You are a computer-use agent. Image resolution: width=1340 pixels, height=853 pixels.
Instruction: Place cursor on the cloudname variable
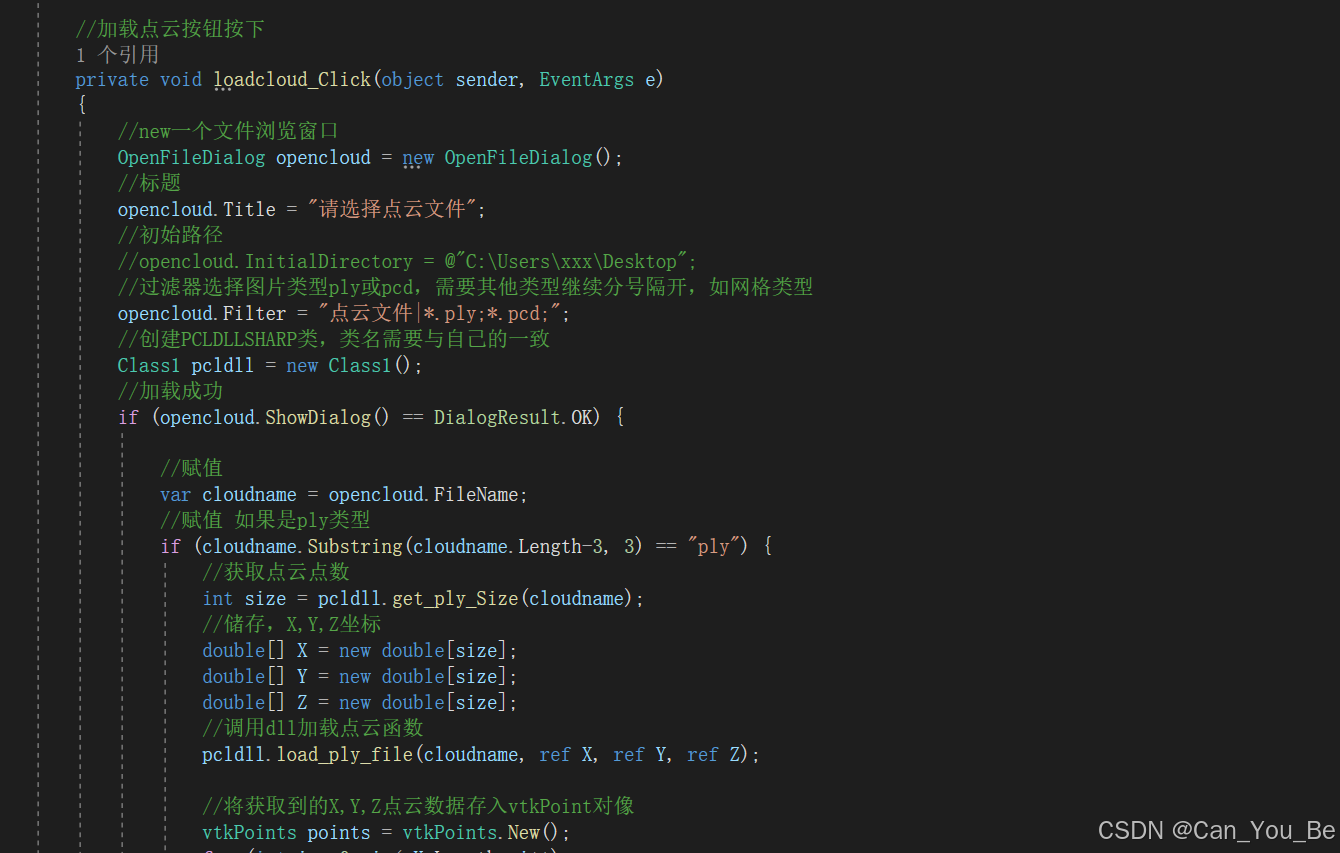click(x=248, y=494)
